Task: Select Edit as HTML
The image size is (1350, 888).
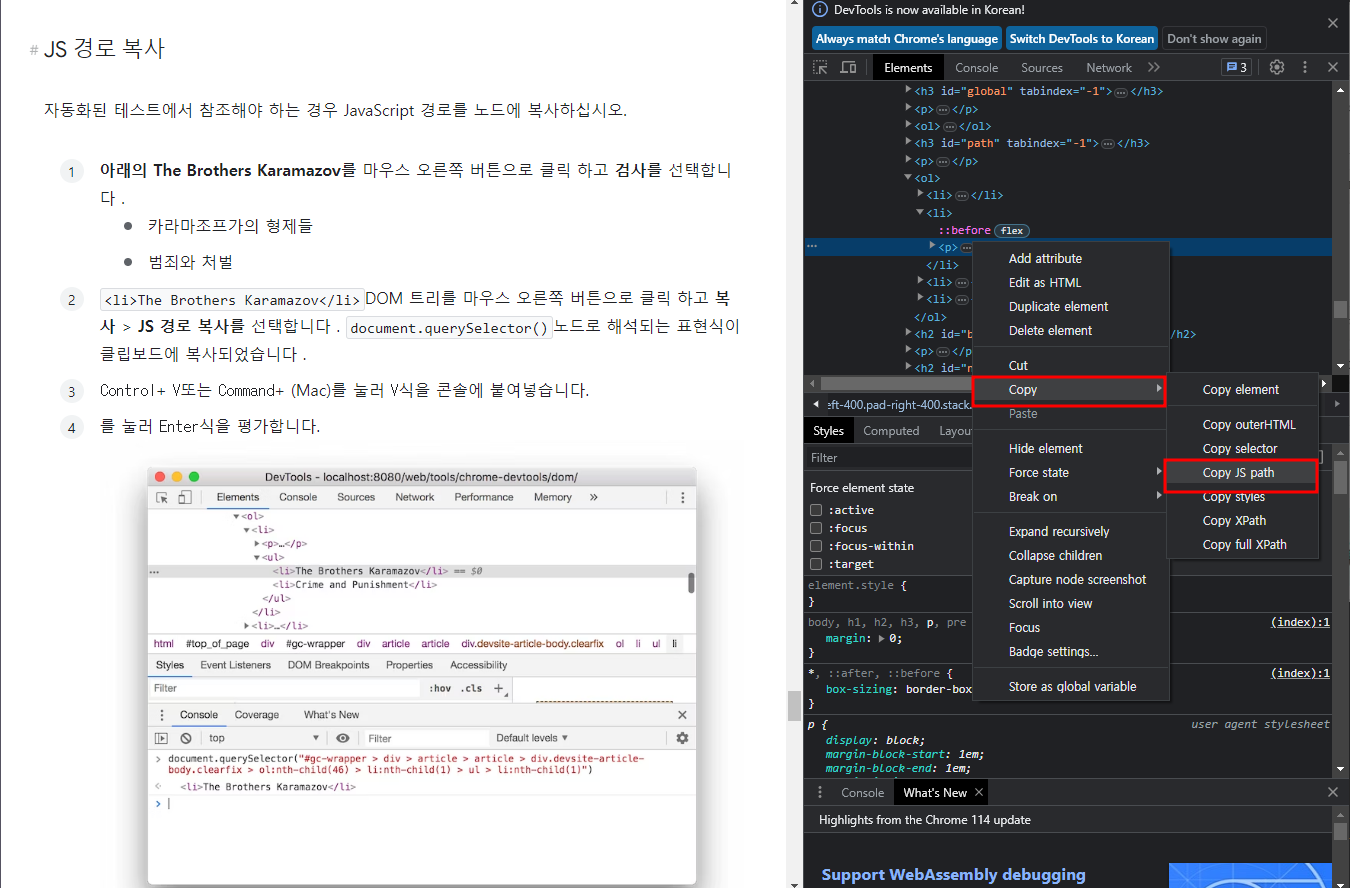Action: click(1071, 283)
